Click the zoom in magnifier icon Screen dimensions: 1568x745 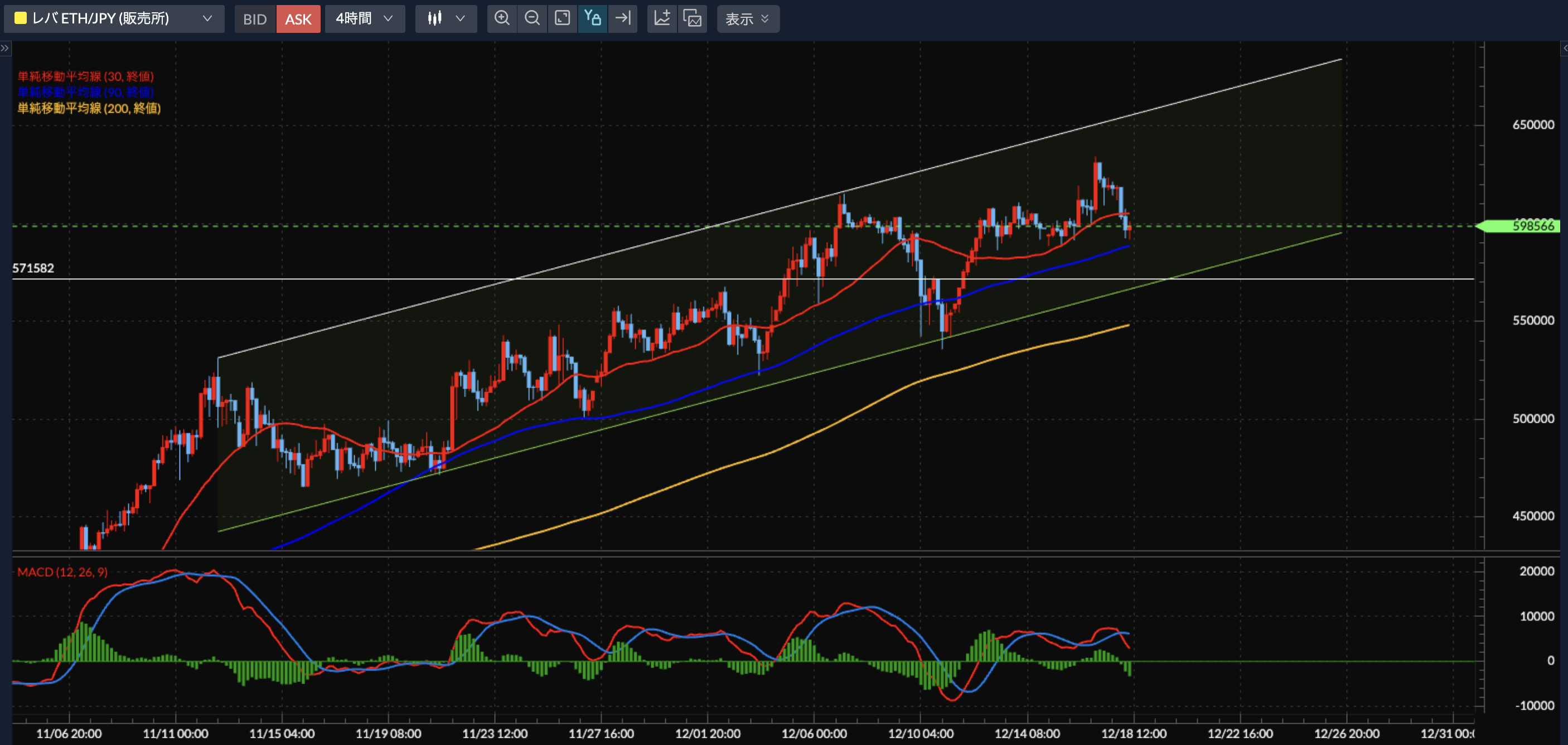pyautogui.click(x=502, y=18)
